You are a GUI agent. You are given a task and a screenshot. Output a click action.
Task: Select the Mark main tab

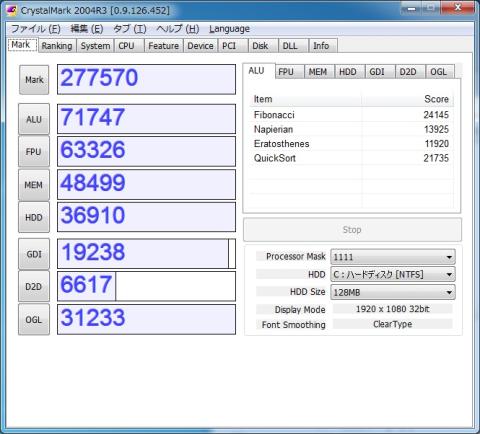[x=22, y=45]
